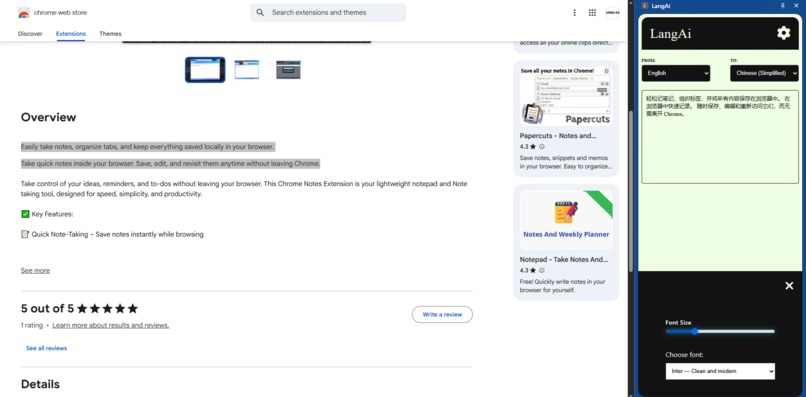Click the Papercuts rating info icon

point(542,147)
